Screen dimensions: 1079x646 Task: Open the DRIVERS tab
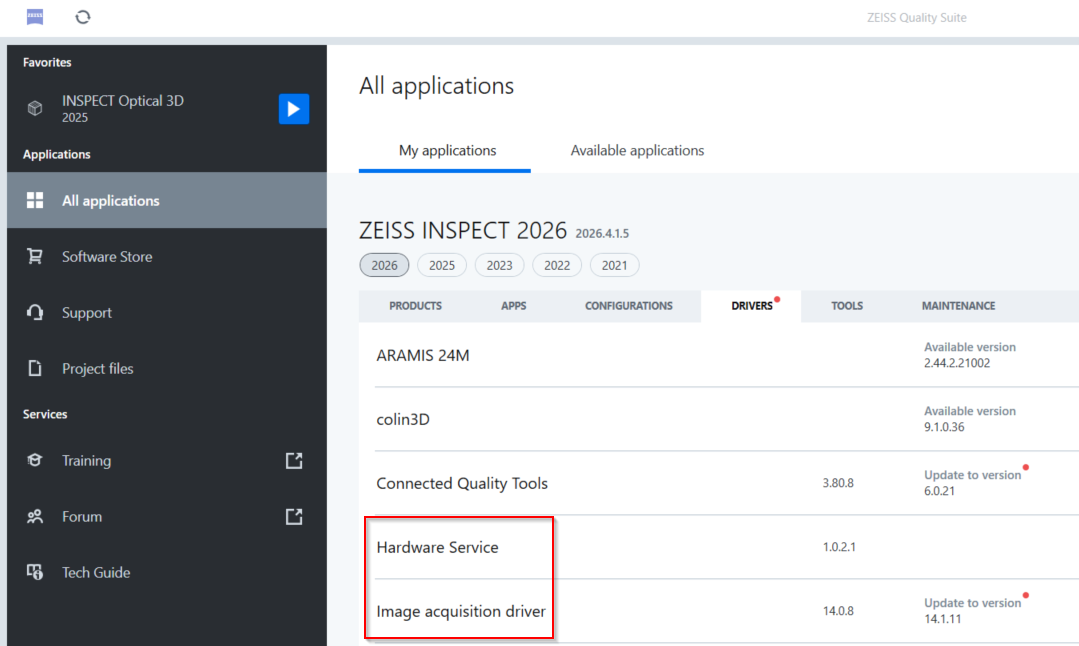point(751,305)
